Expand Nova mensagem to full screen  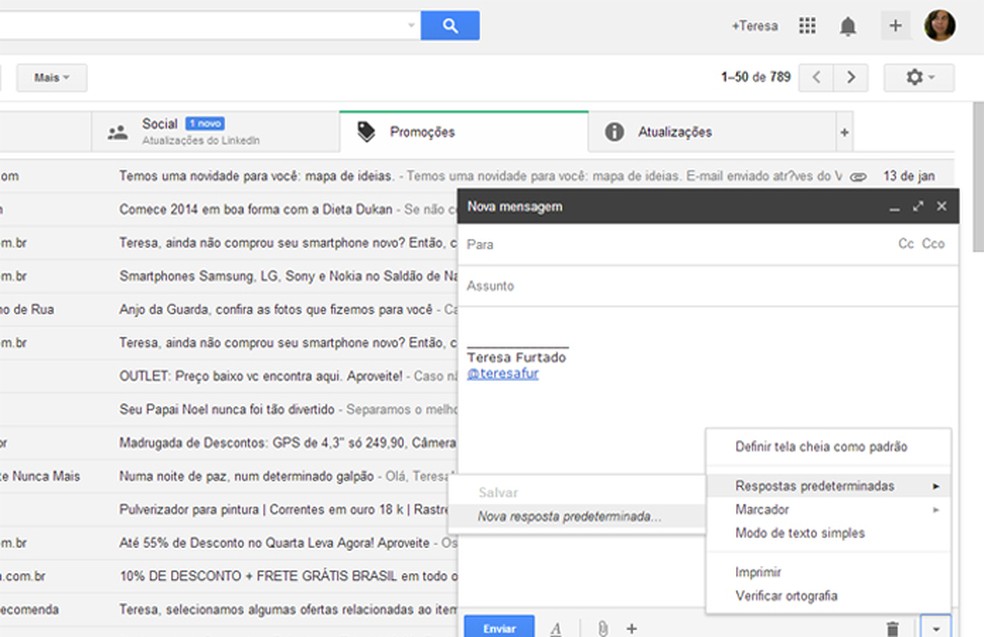click(x=918, y=206)
